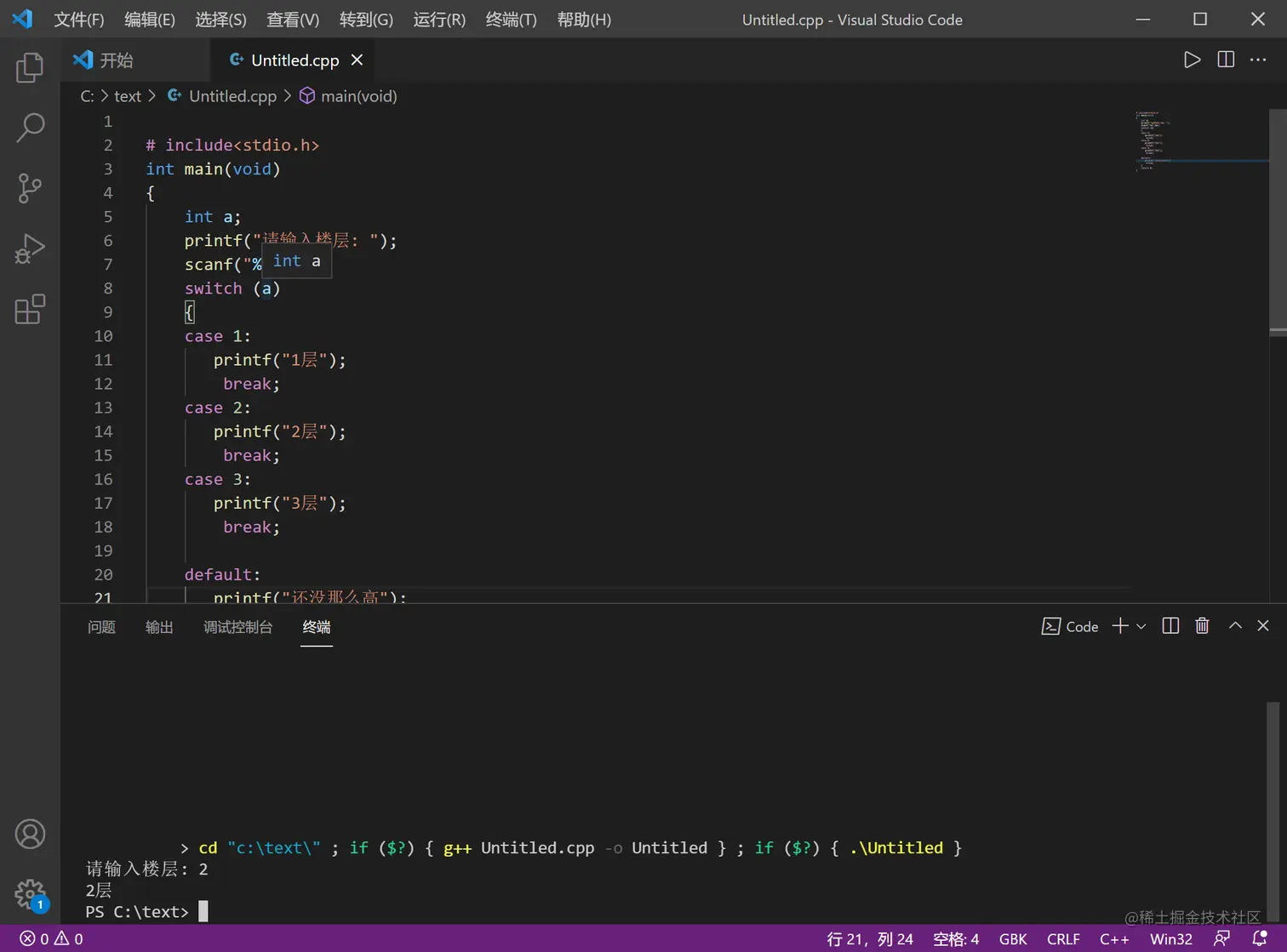Click terminal output line '2层'
Viewport: 1287px width, 952px height.
pos(99,890)
